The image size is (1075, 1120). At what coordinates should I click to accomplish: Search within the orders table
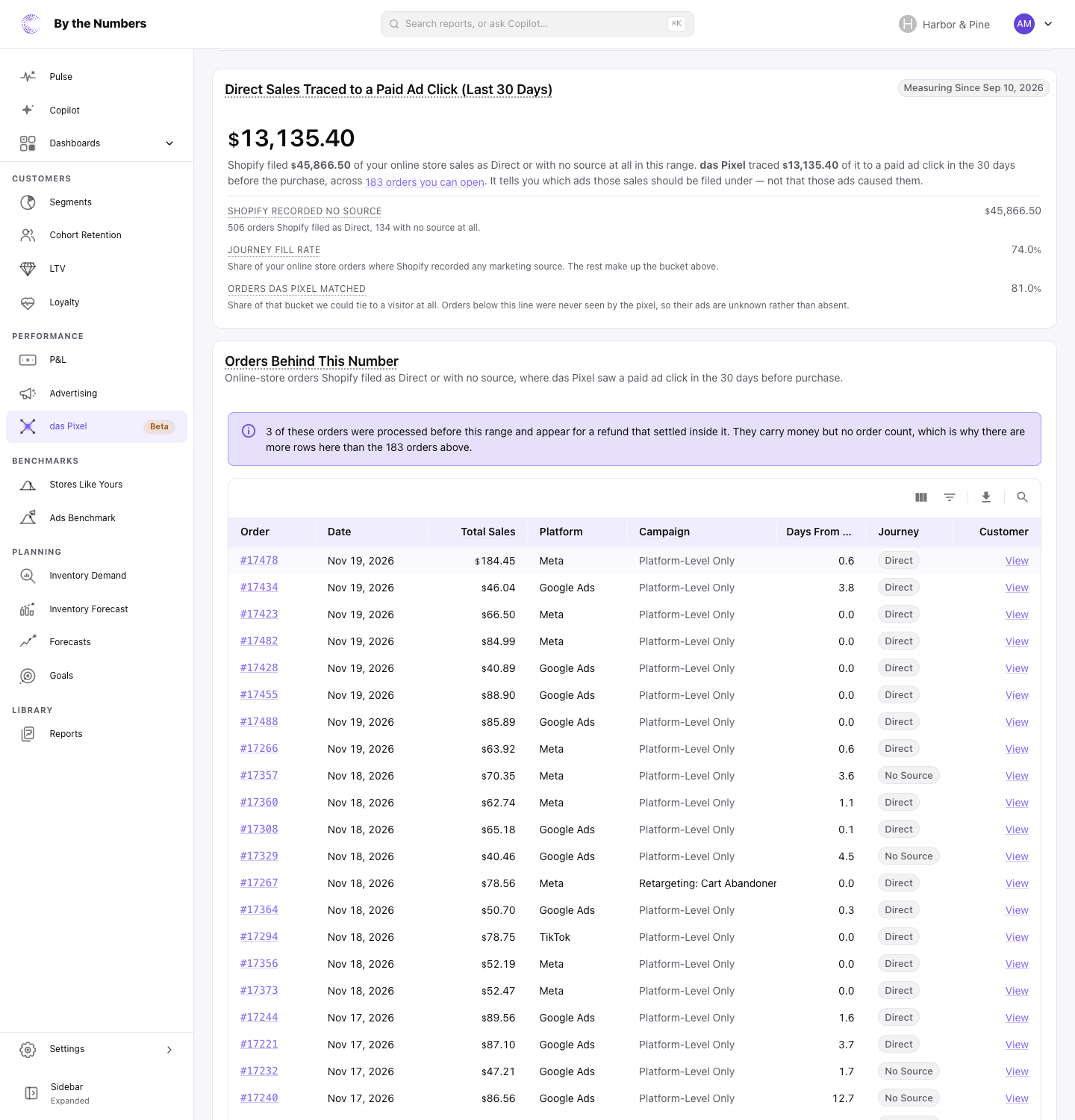pyautogui.click(x=1023, y=497)
